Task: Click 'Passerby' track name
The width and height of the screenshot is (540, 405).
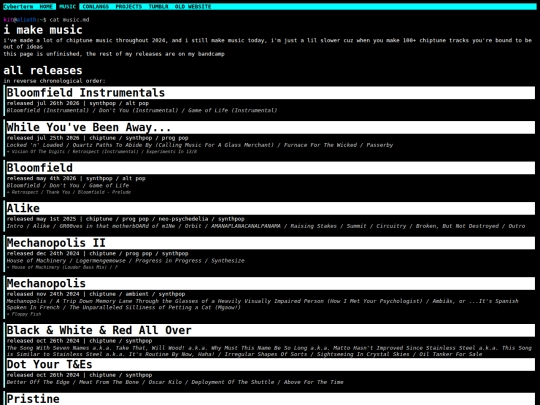Action: tap(380, 145)
